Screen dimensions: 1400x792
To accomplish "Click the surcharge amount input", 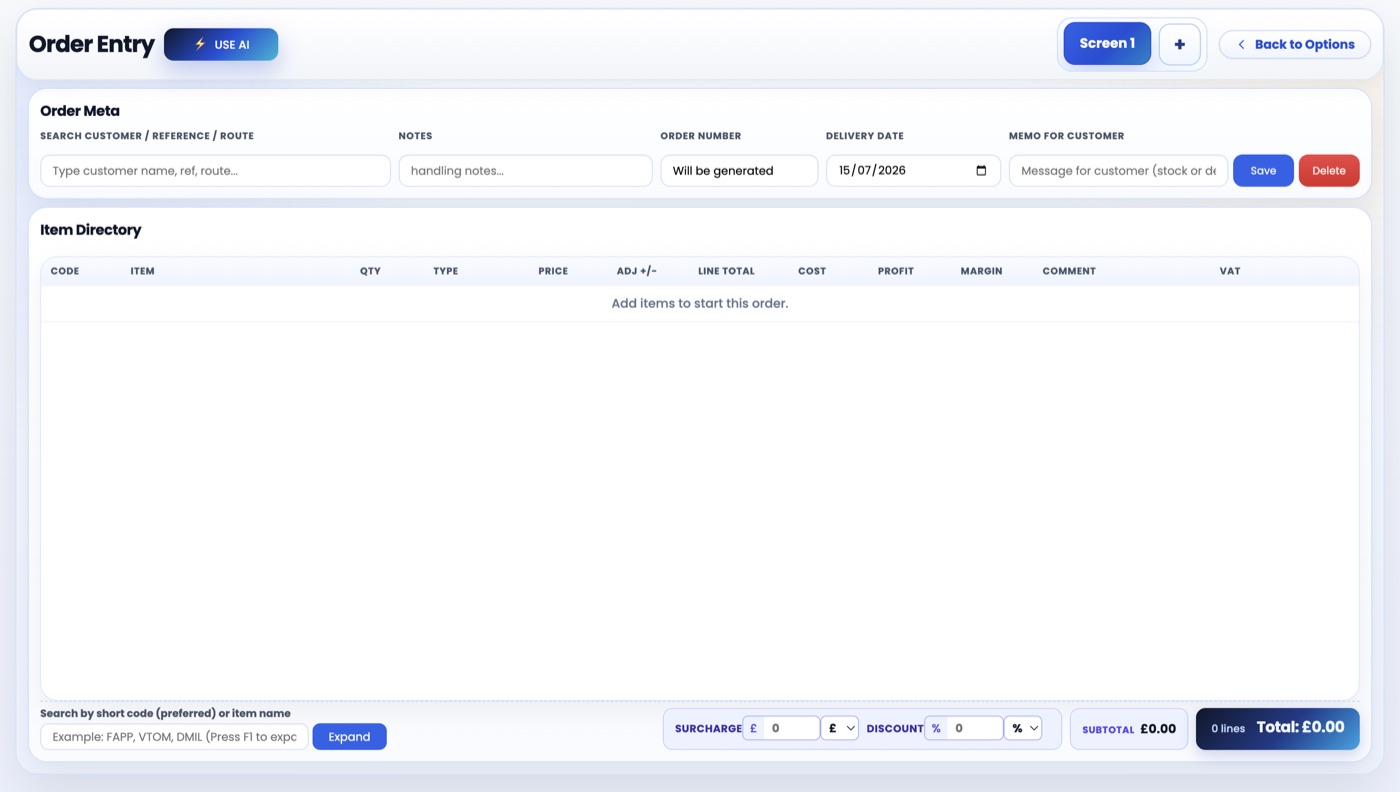I will click(x=792, y=728).
